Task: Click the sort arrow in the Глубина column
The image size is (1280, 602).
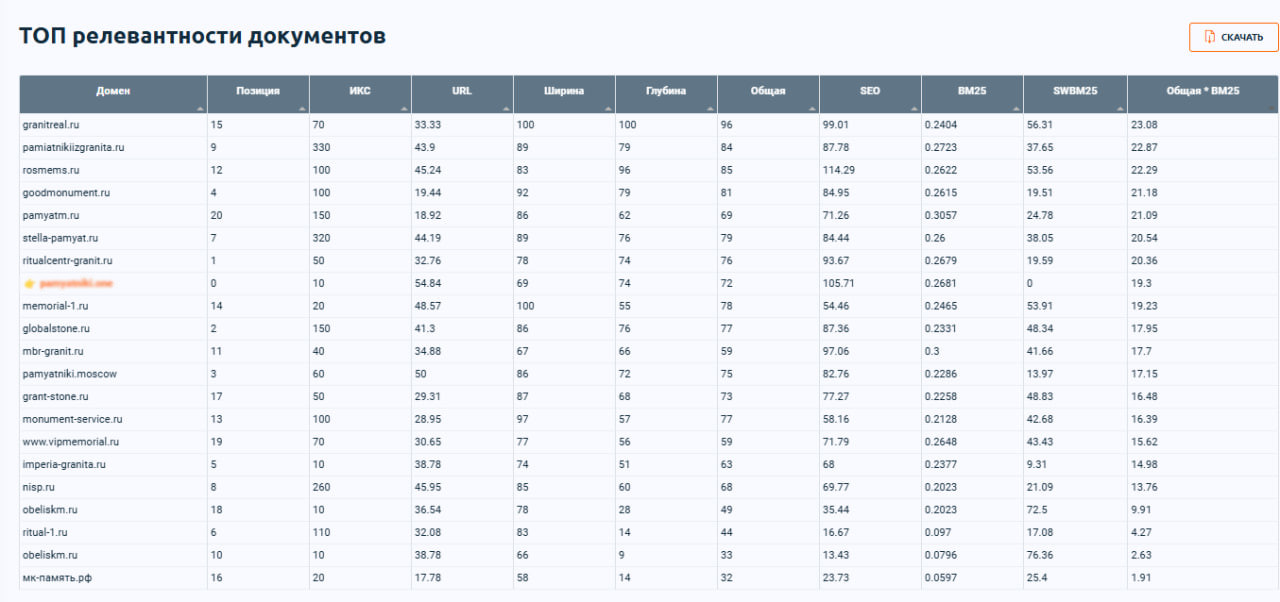Action: (x=710, y=107)
